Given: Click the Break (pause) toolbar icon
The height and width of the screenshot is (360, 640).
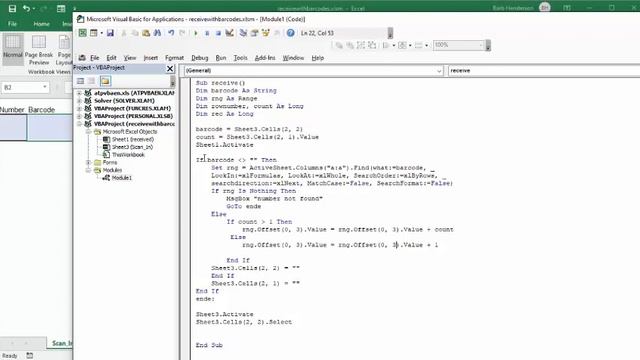Looking at the screenshot, I should [207, 33].
